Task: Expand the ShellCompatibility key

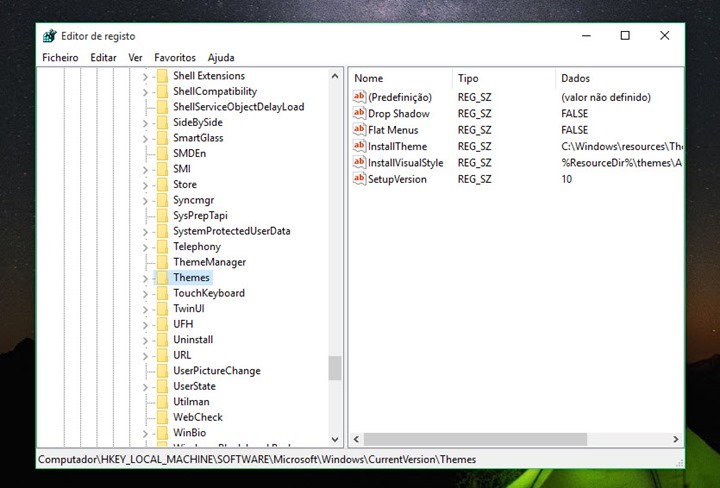Action: click(x=145, y=92)
